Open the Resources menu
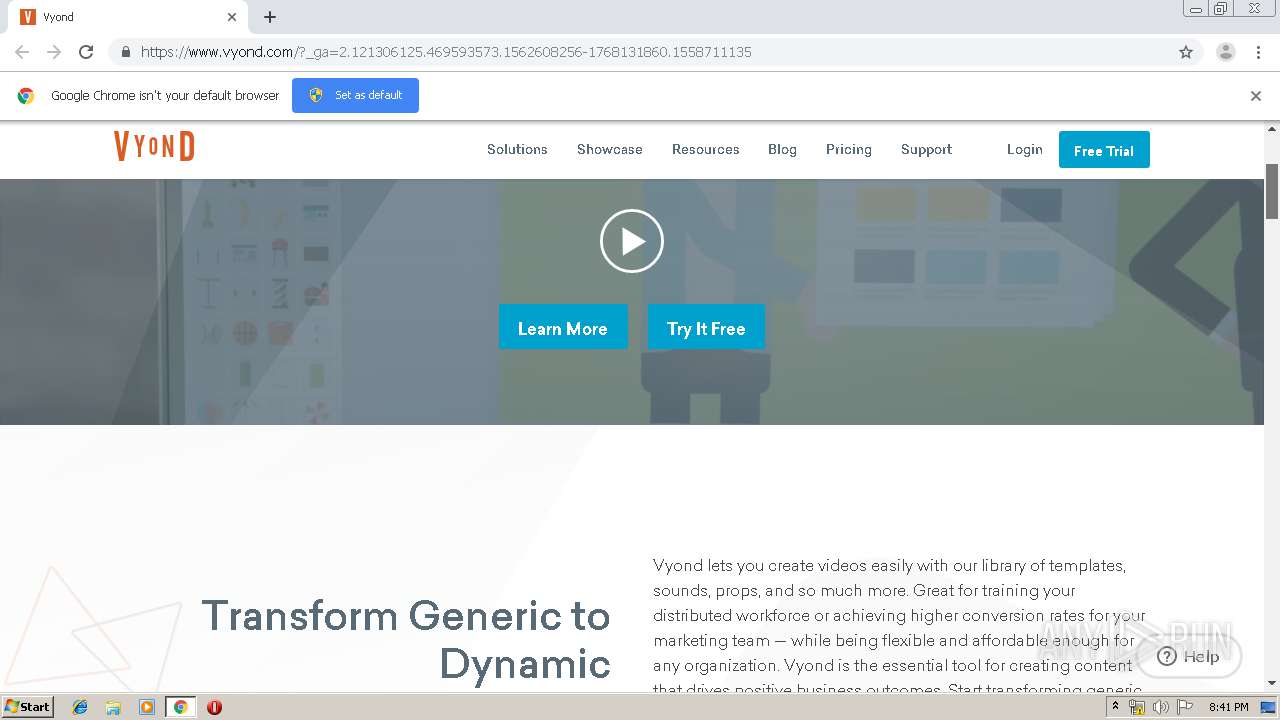The height and width of the screenshot is (720, 1280). pos(705,149)
